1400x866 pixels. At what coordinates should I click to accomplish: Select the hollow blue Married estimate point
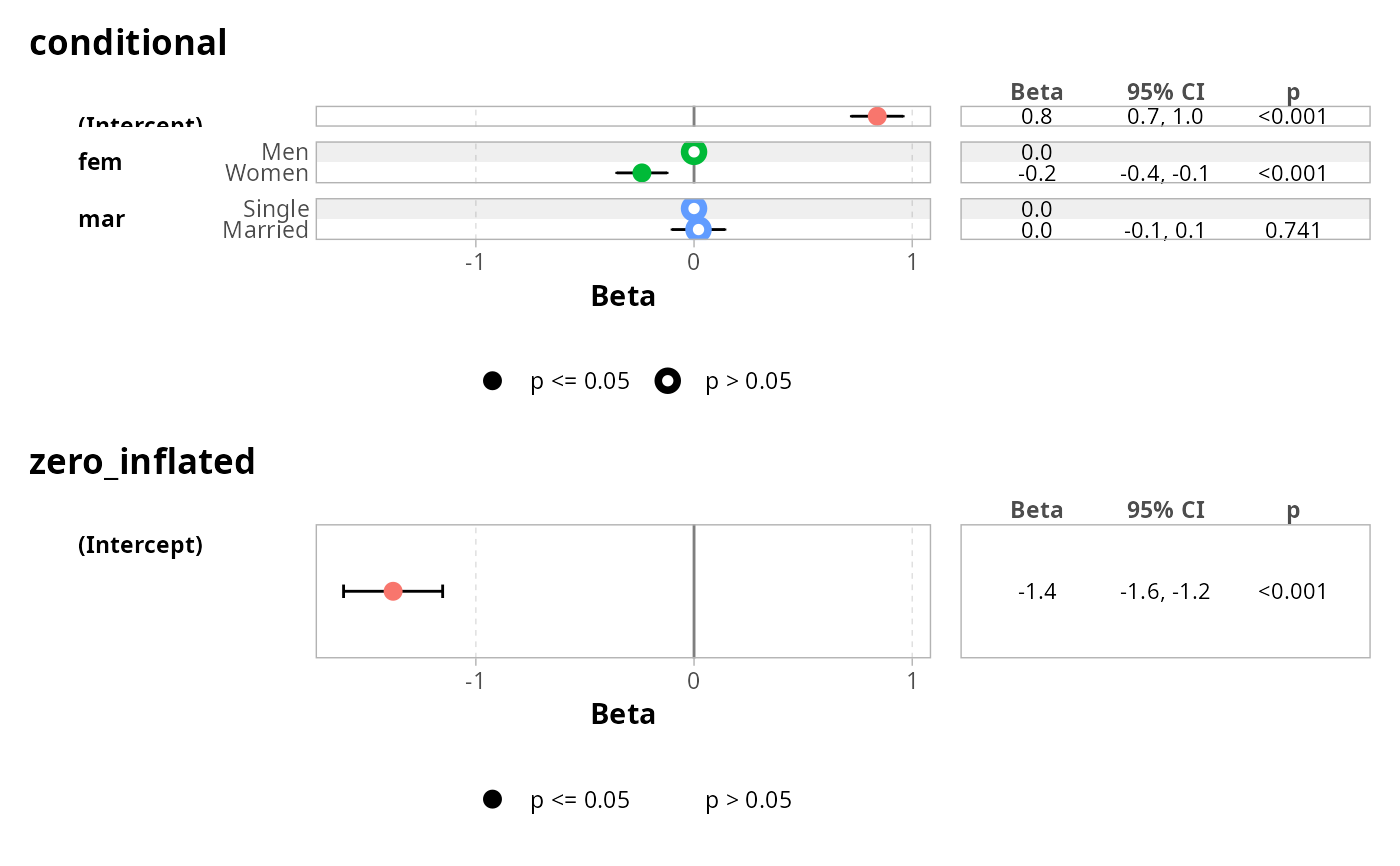[698, 230]
